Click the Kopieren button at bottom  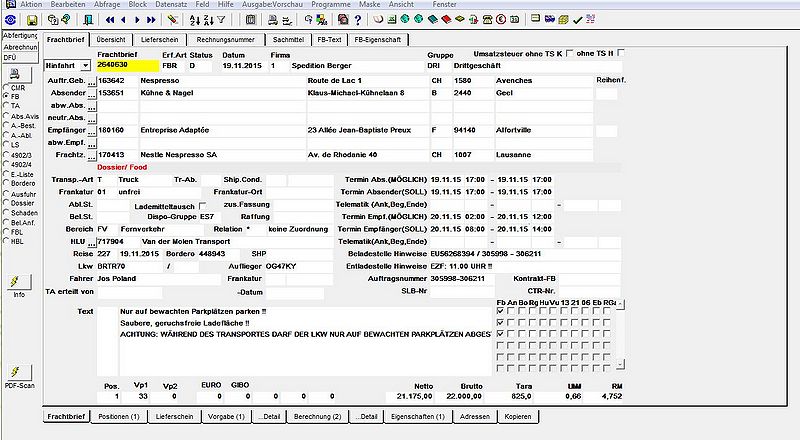point(518,417)
